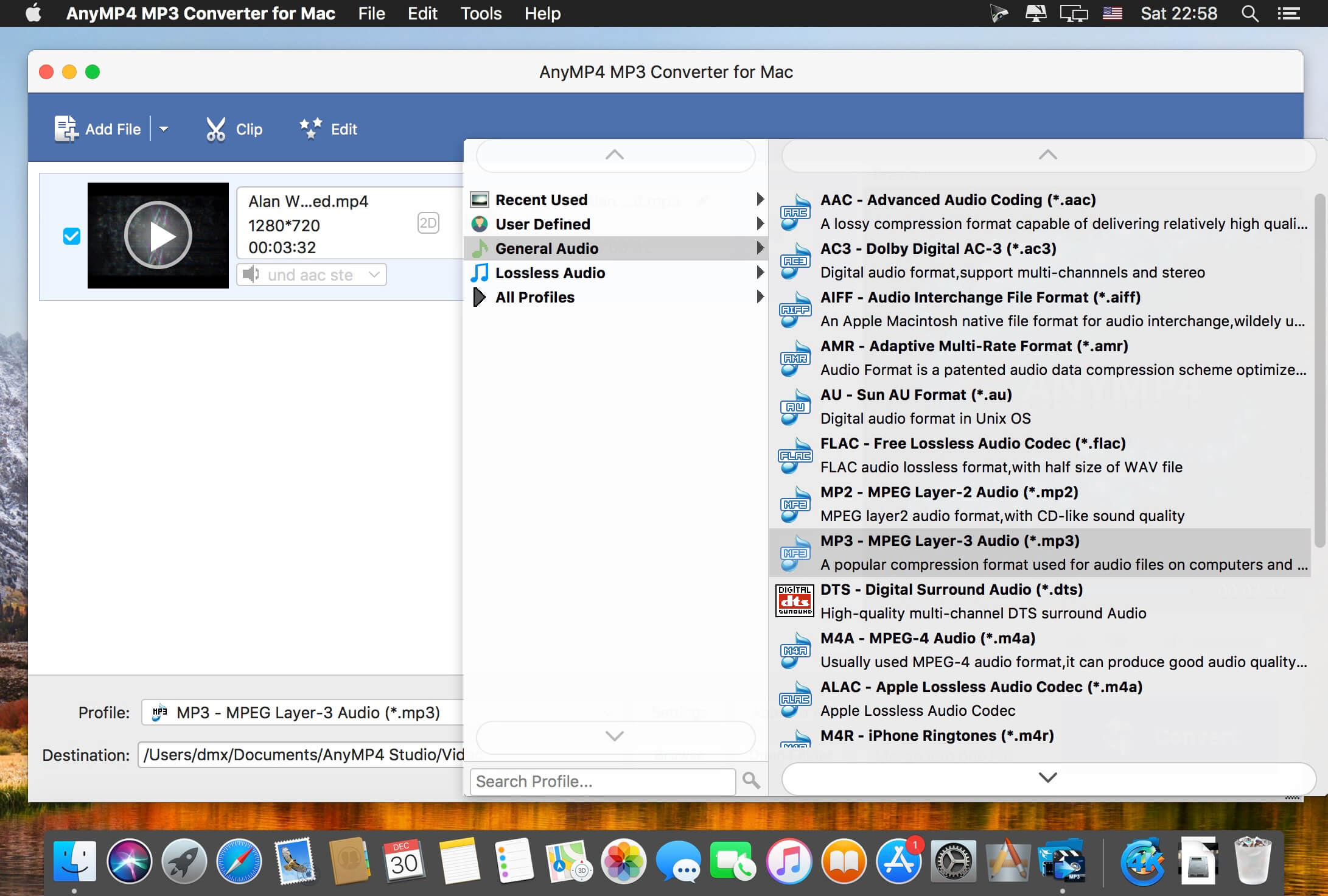Click the format list scroll-down button
Screen dimensions: 1328x896
tap(1048, 778)
